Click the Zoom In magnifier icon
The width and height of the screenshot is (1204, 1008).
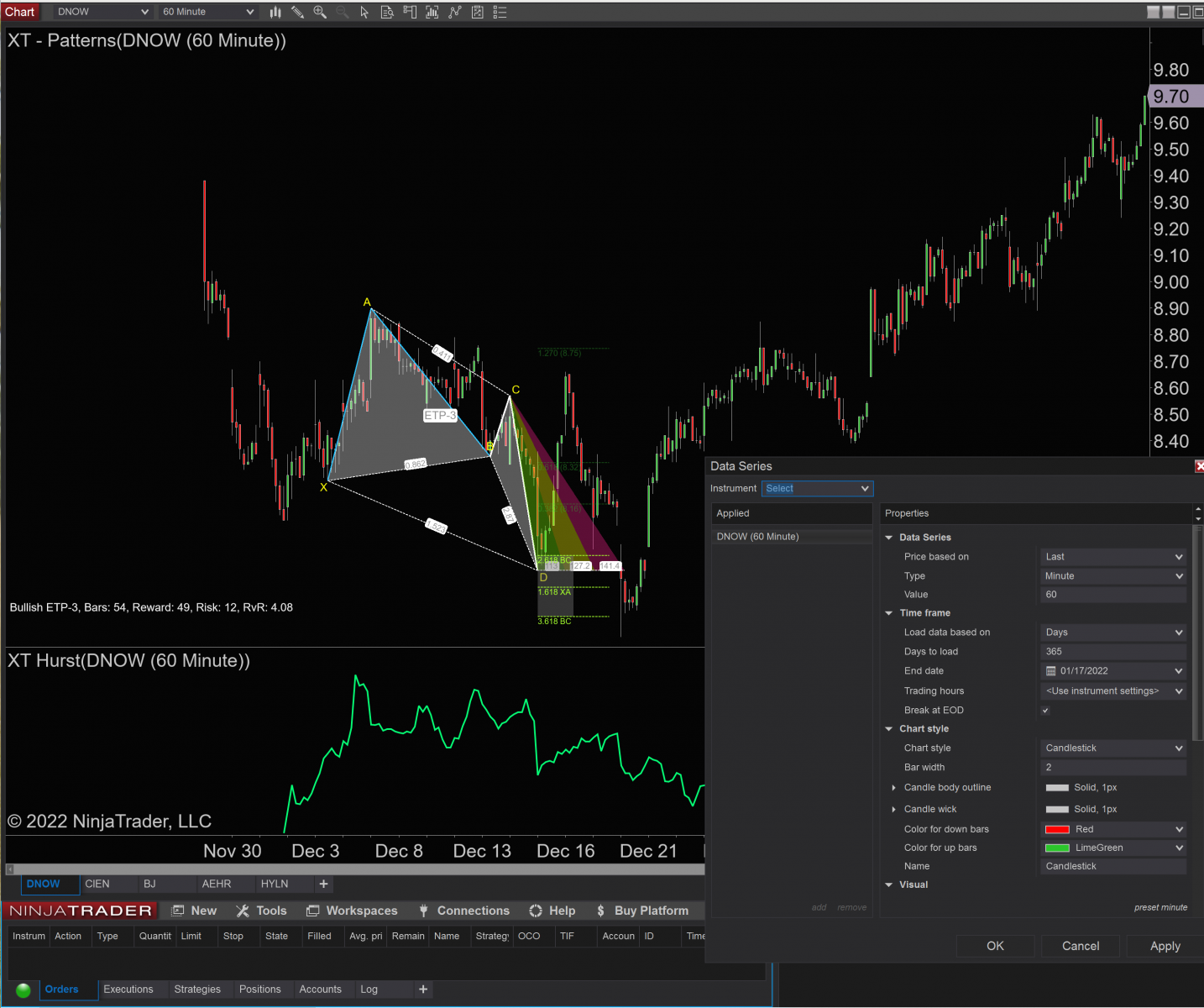(x=320, y=12)
